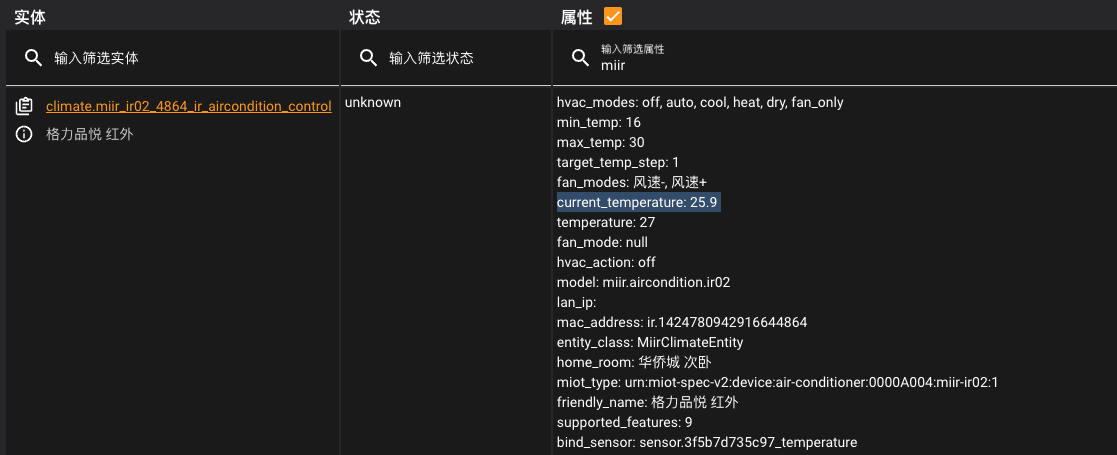Click the 格力品悦 红外 entity name
Image resolution: width=1117 pixels, height=455 pixels.
click(x=89, y=134)
